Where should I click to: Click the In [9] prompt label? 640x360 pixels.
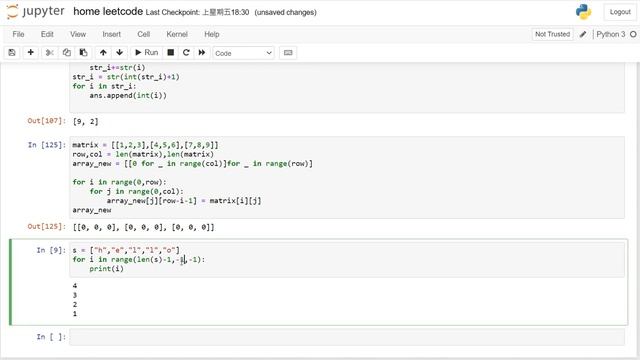click(51, 250)
